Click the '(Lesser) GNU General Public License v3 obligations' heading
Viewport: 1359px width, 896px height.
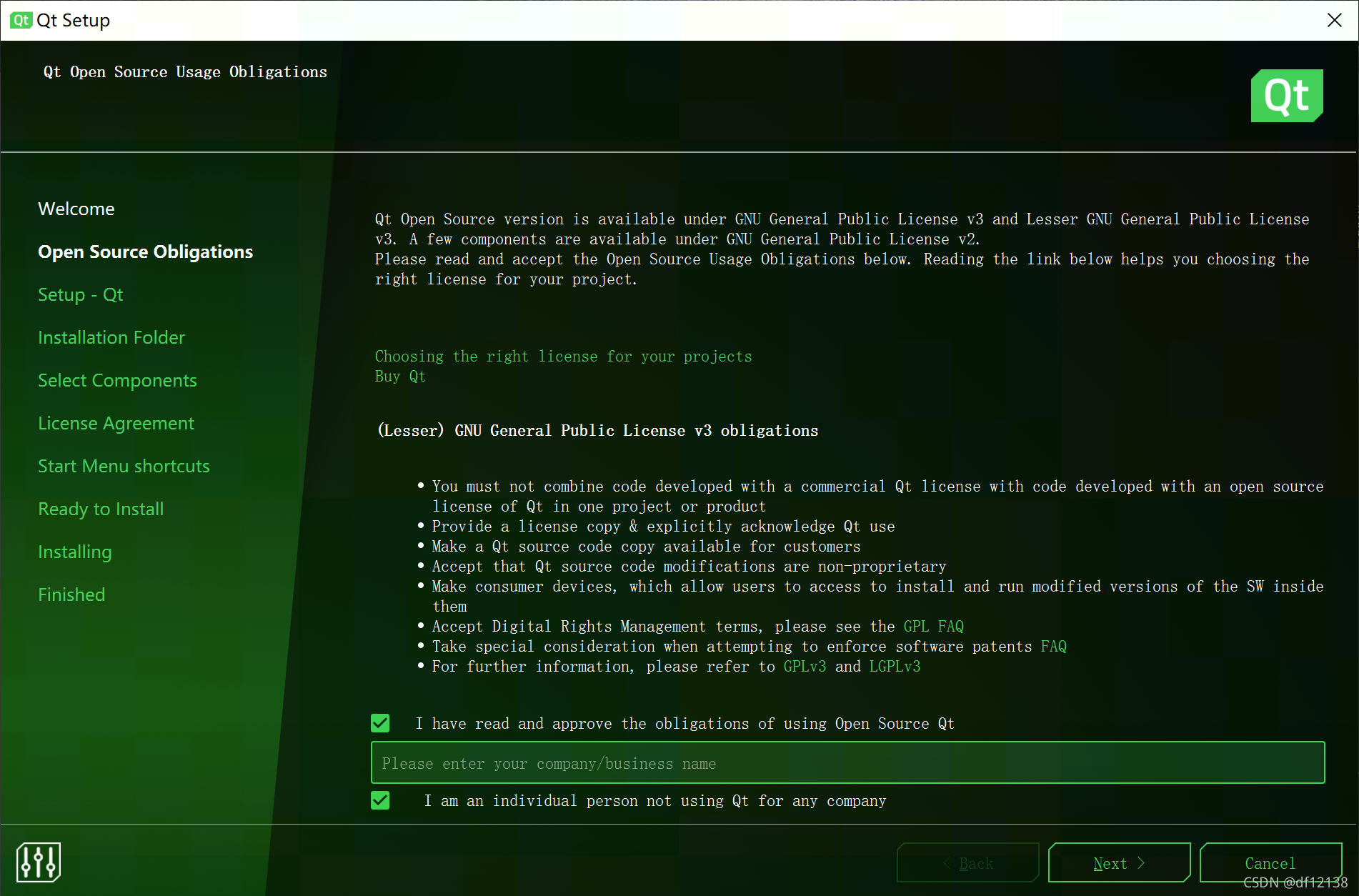click(x=598, y=430)
